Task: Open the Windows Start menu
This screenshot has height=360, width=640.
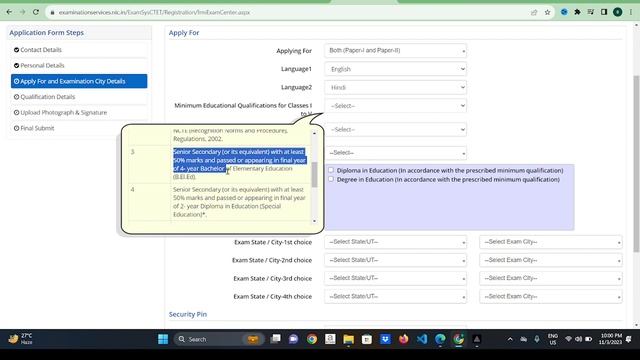Action: tap(163, 339)
